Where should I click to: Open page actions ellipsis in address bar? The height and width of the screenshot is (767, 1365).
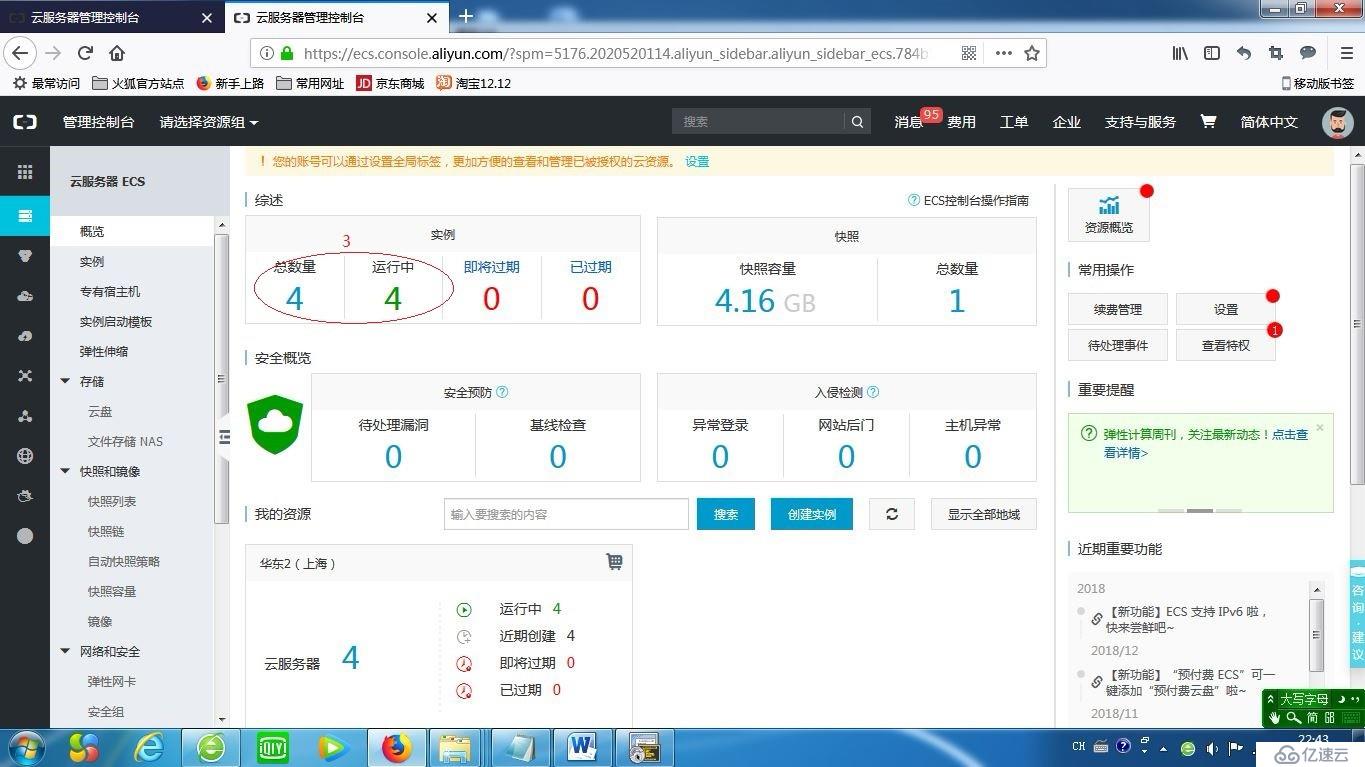click(1003, 53)
